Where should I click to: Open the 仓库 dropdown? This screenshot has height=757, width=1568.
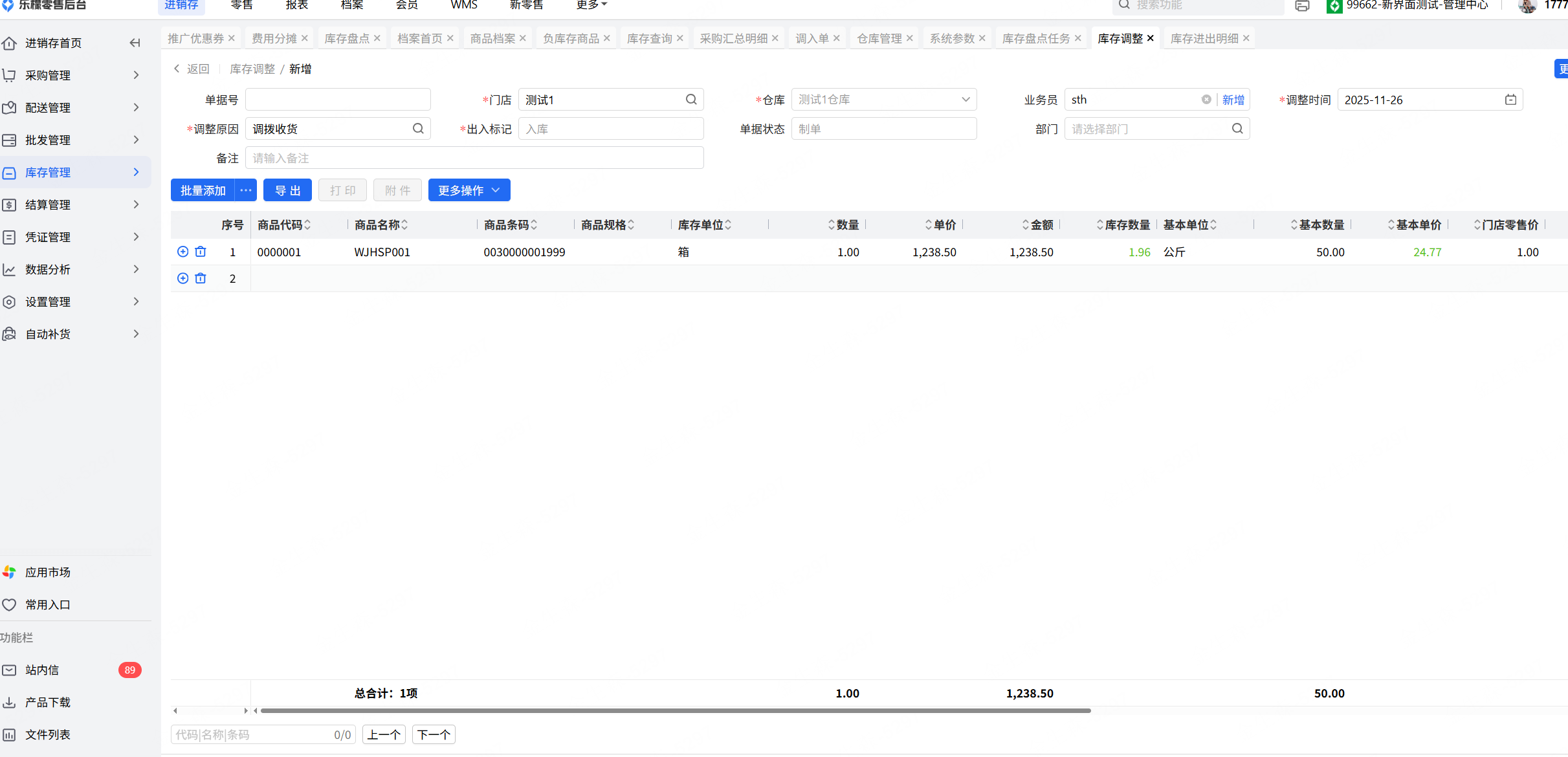(x=966, y=100)
